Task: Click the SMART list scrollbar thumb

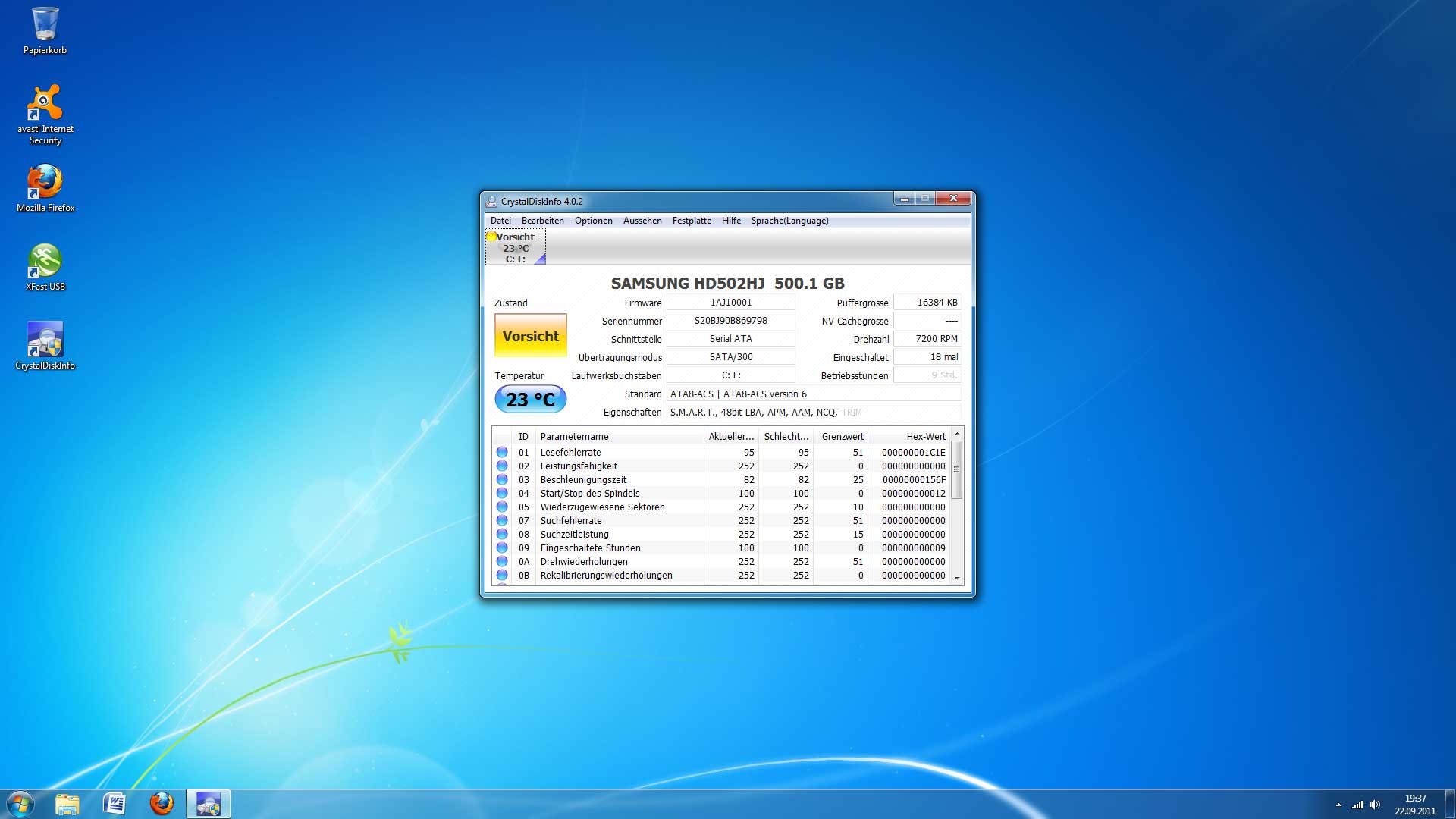Action: (957, 469)
